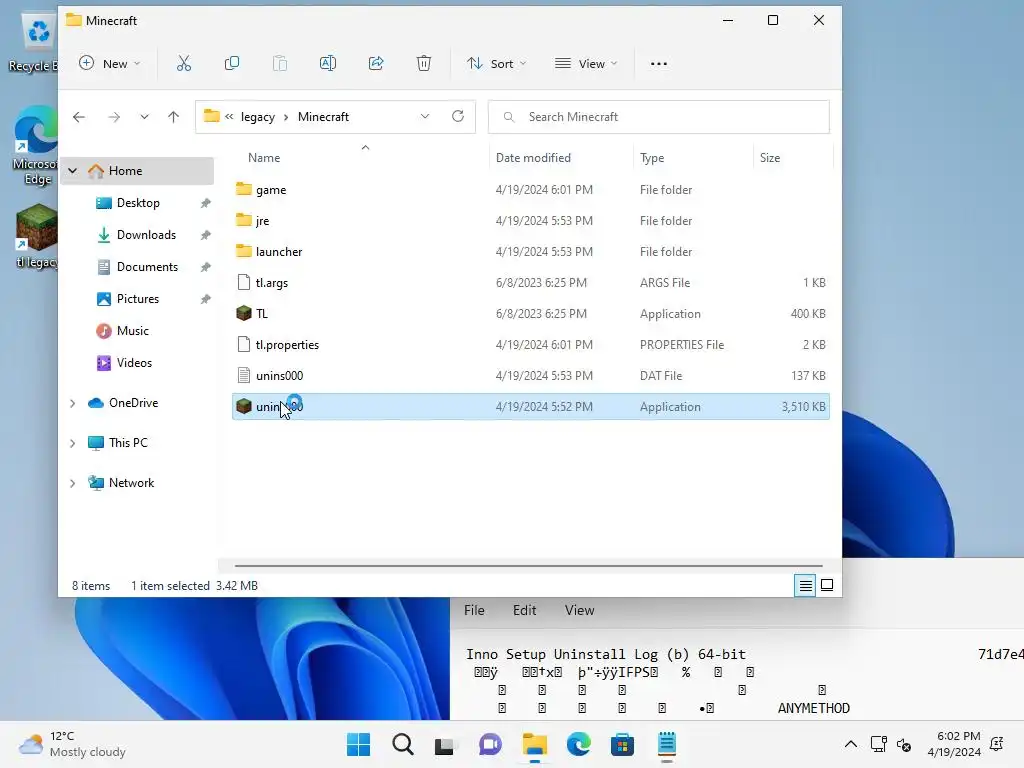The height and width of the screenshot is (768, 1024).
Task: Select the TL application icon
Action: click(x=244, y=313)
